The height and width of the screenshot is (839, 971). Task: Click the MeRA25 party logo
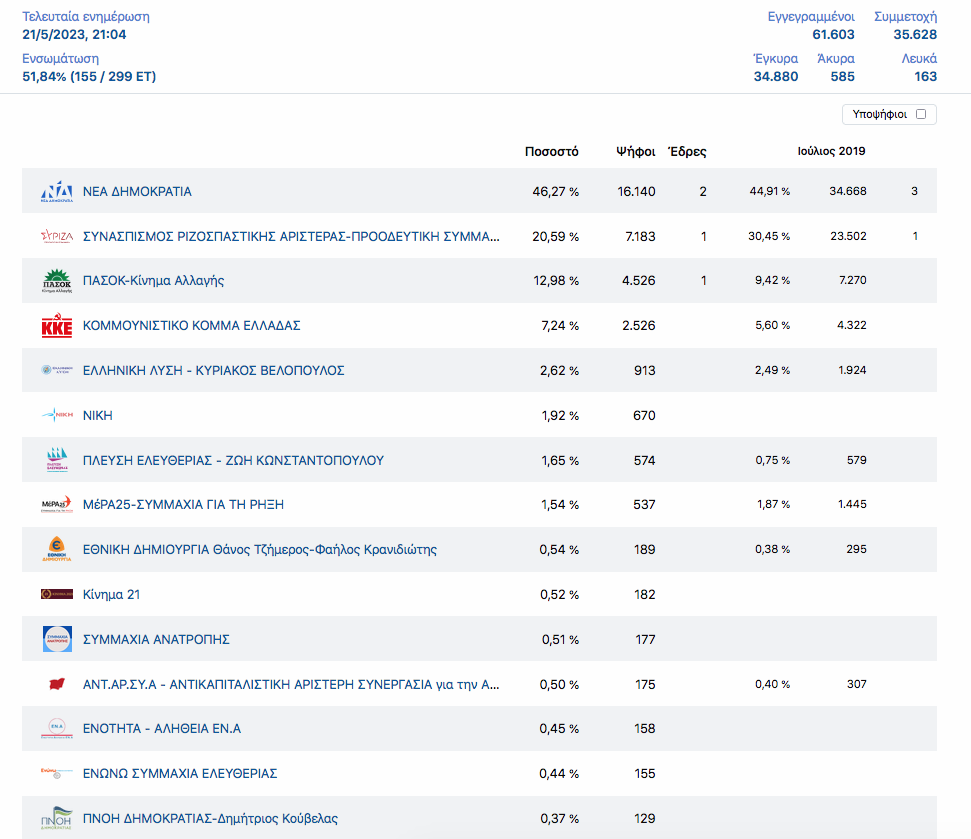[x=57, y=506]
